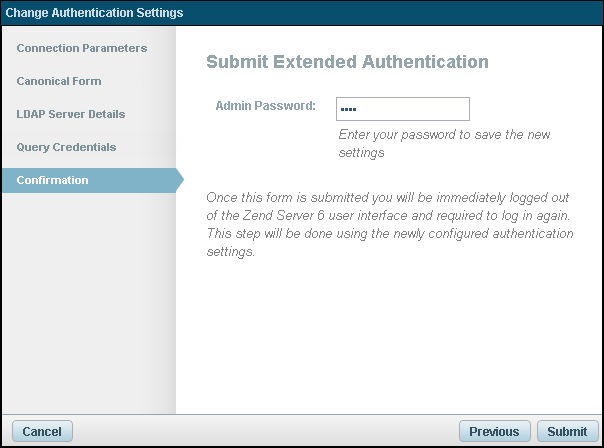Click the blank content area below the paragraph
Viewport: 604px width, 448px height.
pos(390,330)
